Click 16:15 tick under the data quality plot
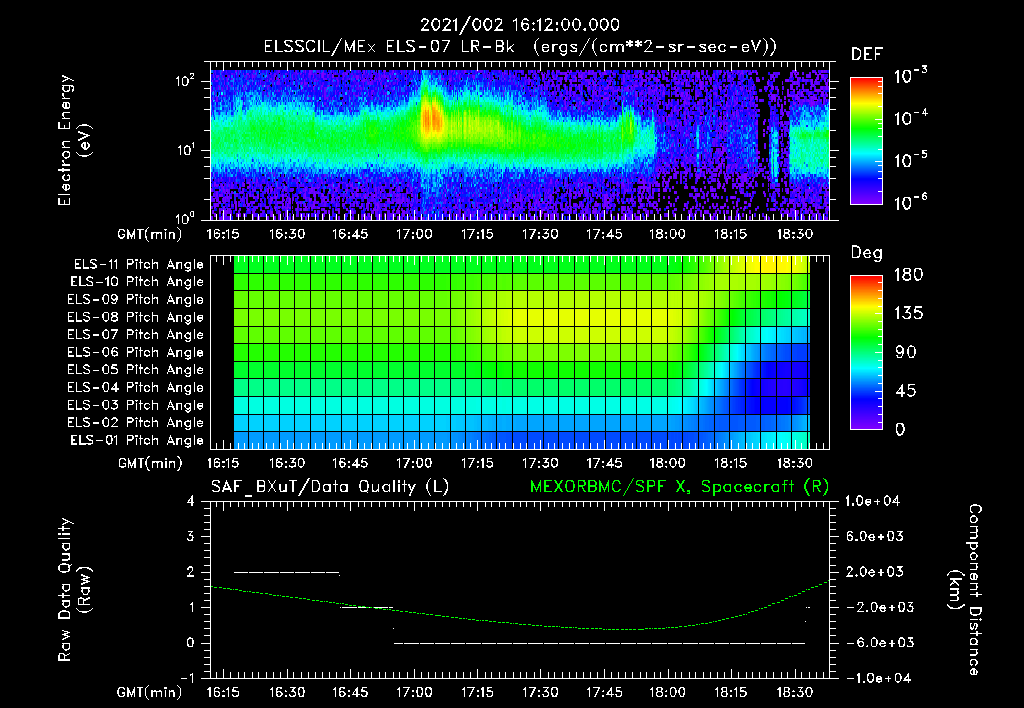Screen dimensions: 1024x708 click(223, 692)
